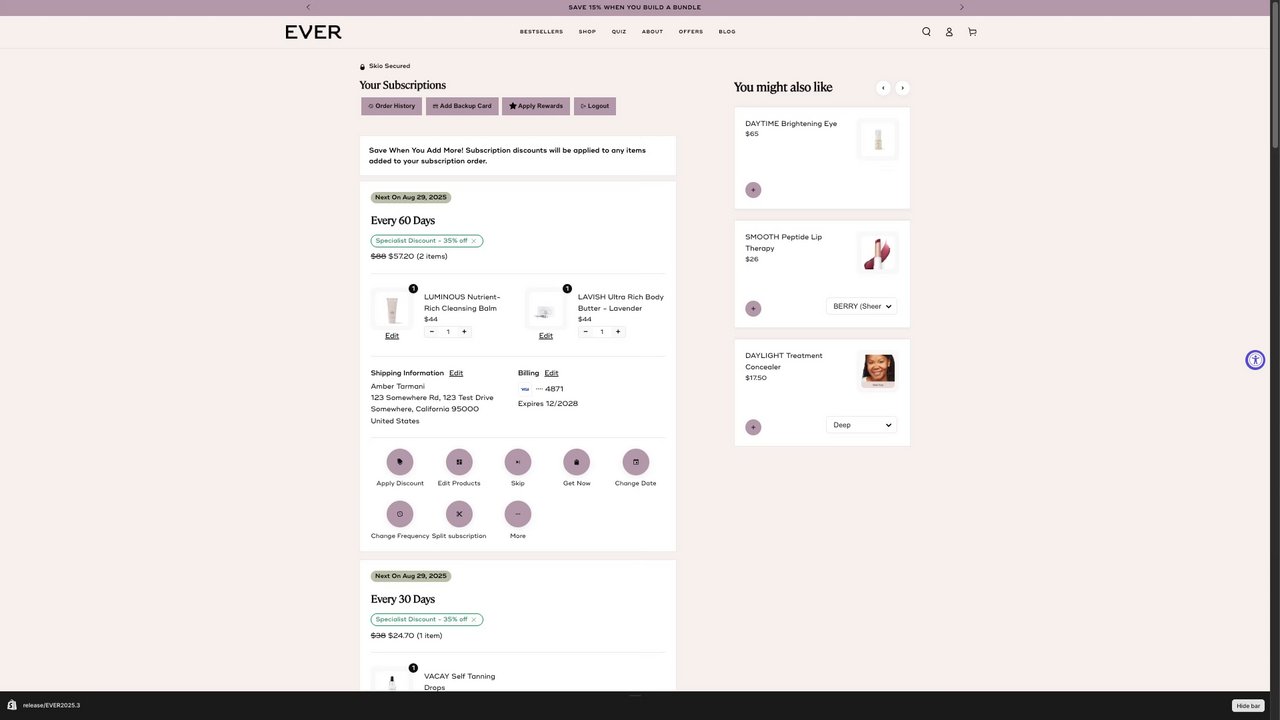This screenshot has width=1280, height=720.
Task: Click the Split subscription circle icon
Action: (459, 514)
